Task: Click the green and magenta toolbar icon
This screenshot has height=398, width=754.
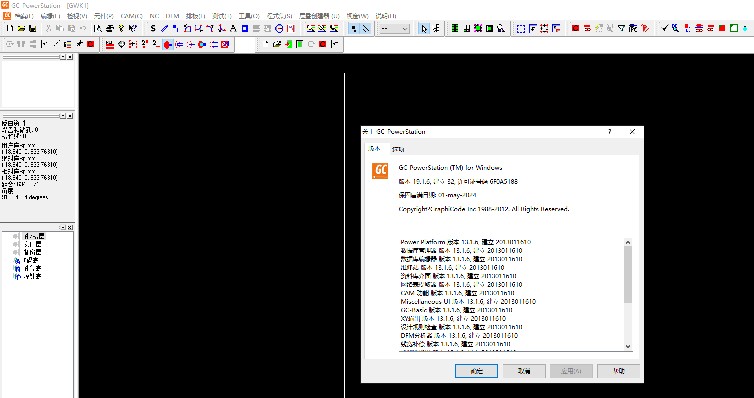Action: tap(478, 28)
